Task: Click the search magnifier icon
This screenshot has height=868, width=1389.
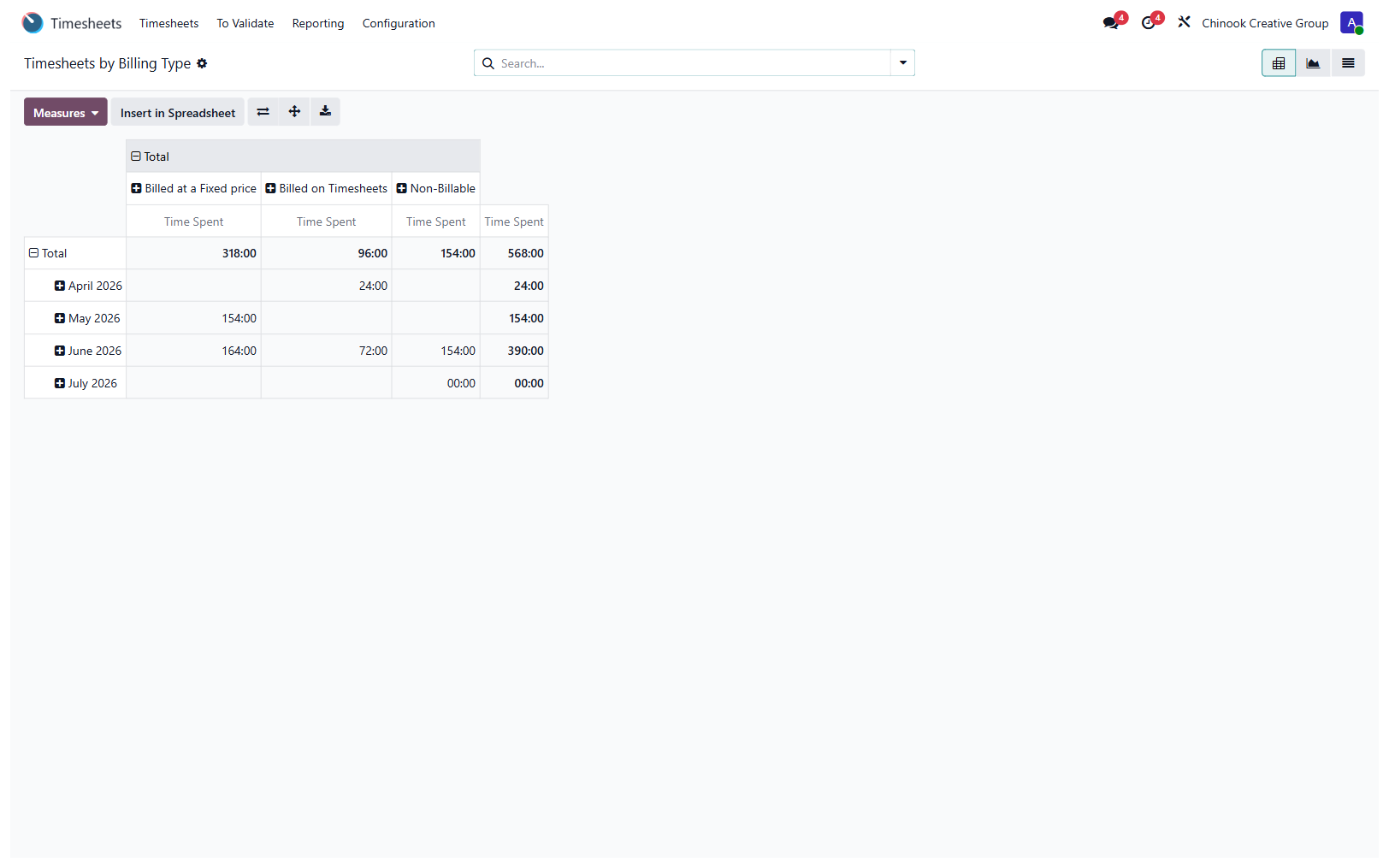Action: pos(488,63)
